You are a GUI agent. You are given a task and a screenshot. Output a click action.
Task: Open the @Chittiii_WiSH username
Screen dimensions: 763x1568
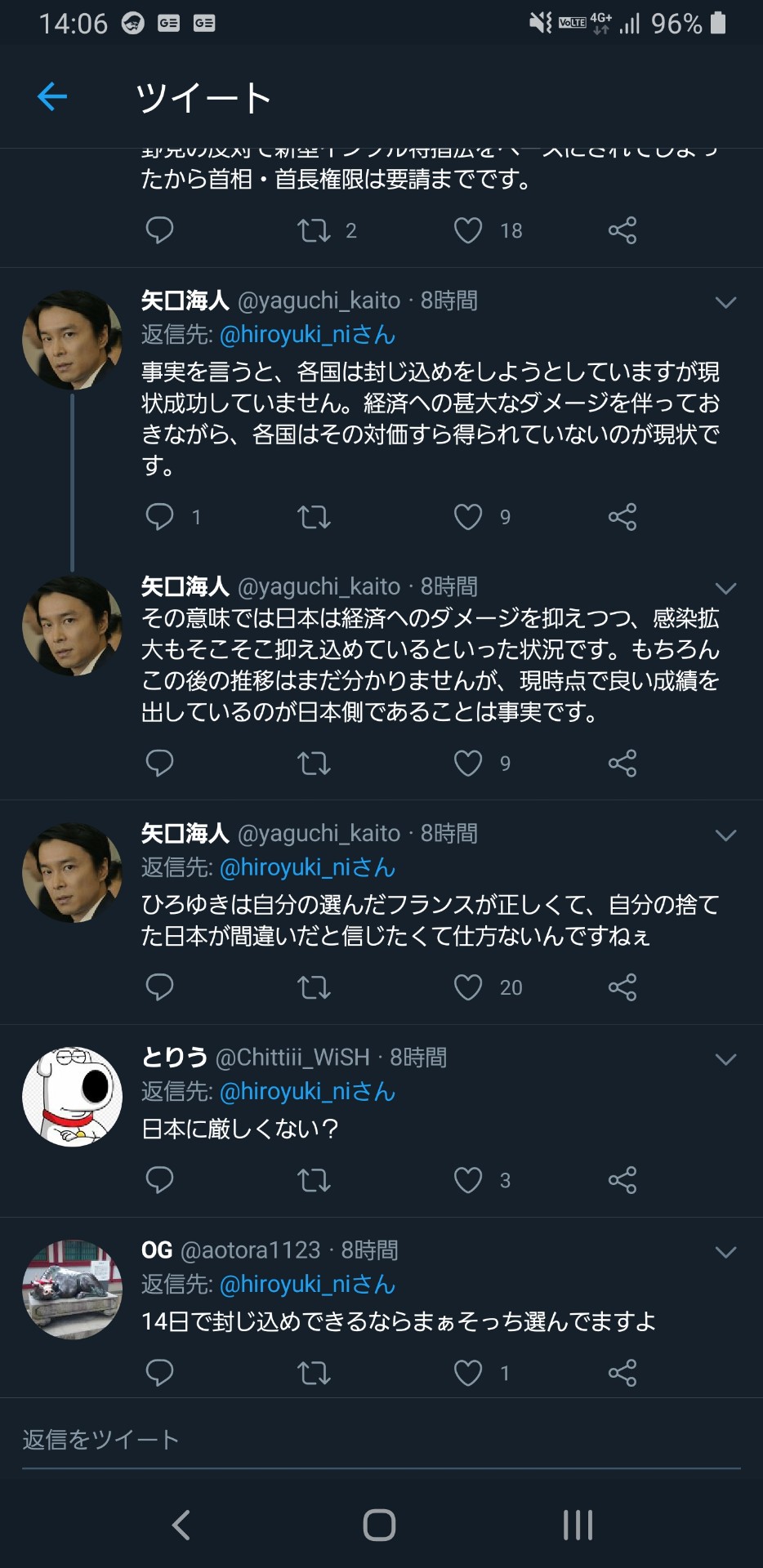pyautogui.click(x=292, y=1058)
